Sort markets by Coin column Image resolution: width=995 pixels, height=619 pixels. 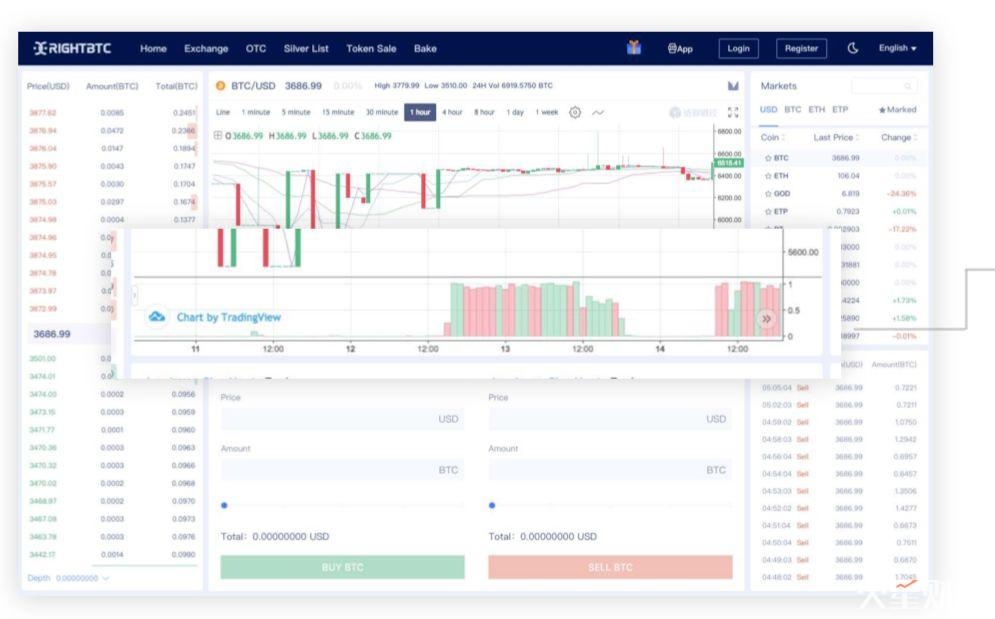(772, 137)
